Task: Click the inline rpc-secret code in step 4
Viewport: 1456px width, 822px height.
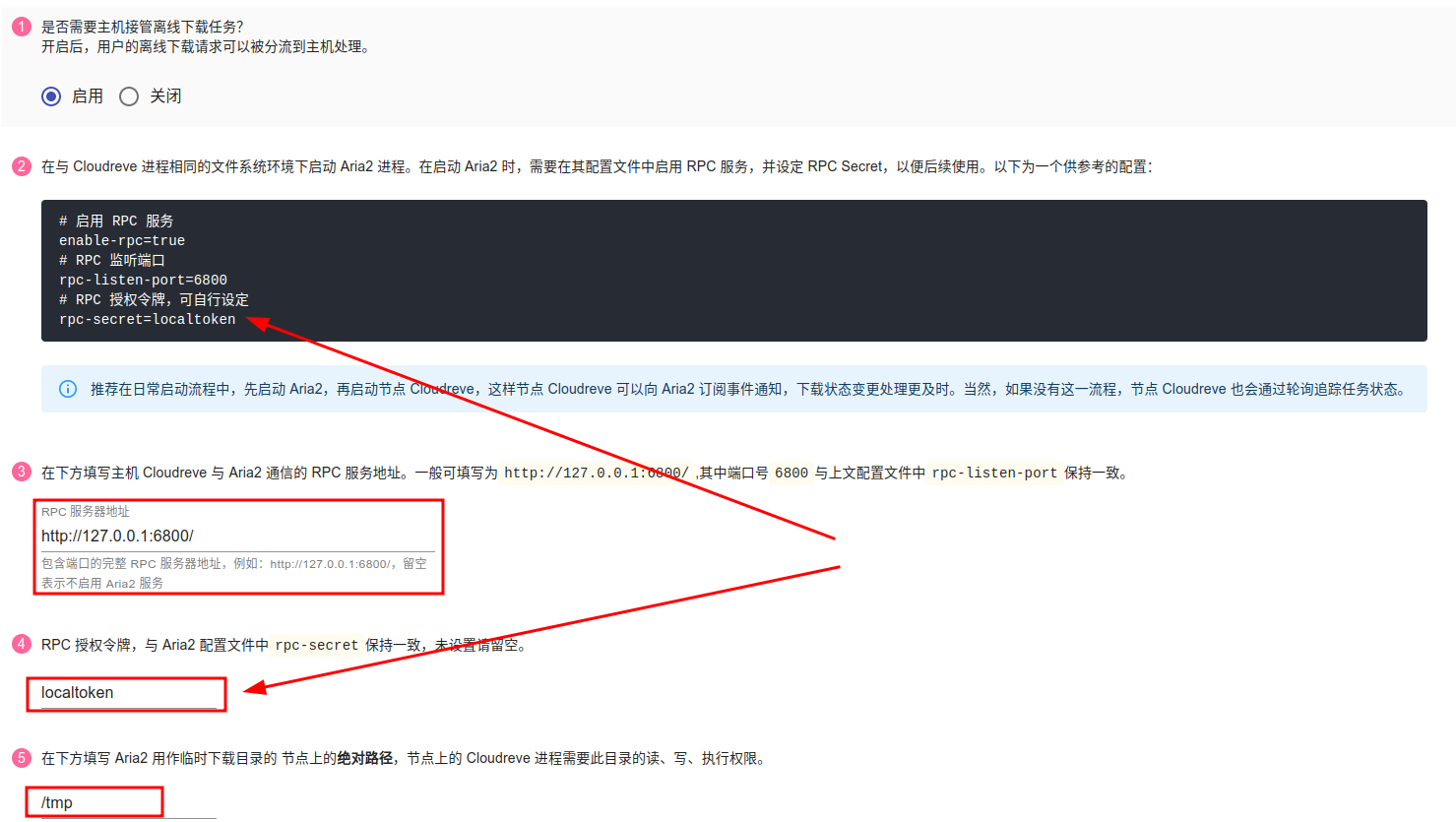Action: pyautogui.click(x=316, y=645)
